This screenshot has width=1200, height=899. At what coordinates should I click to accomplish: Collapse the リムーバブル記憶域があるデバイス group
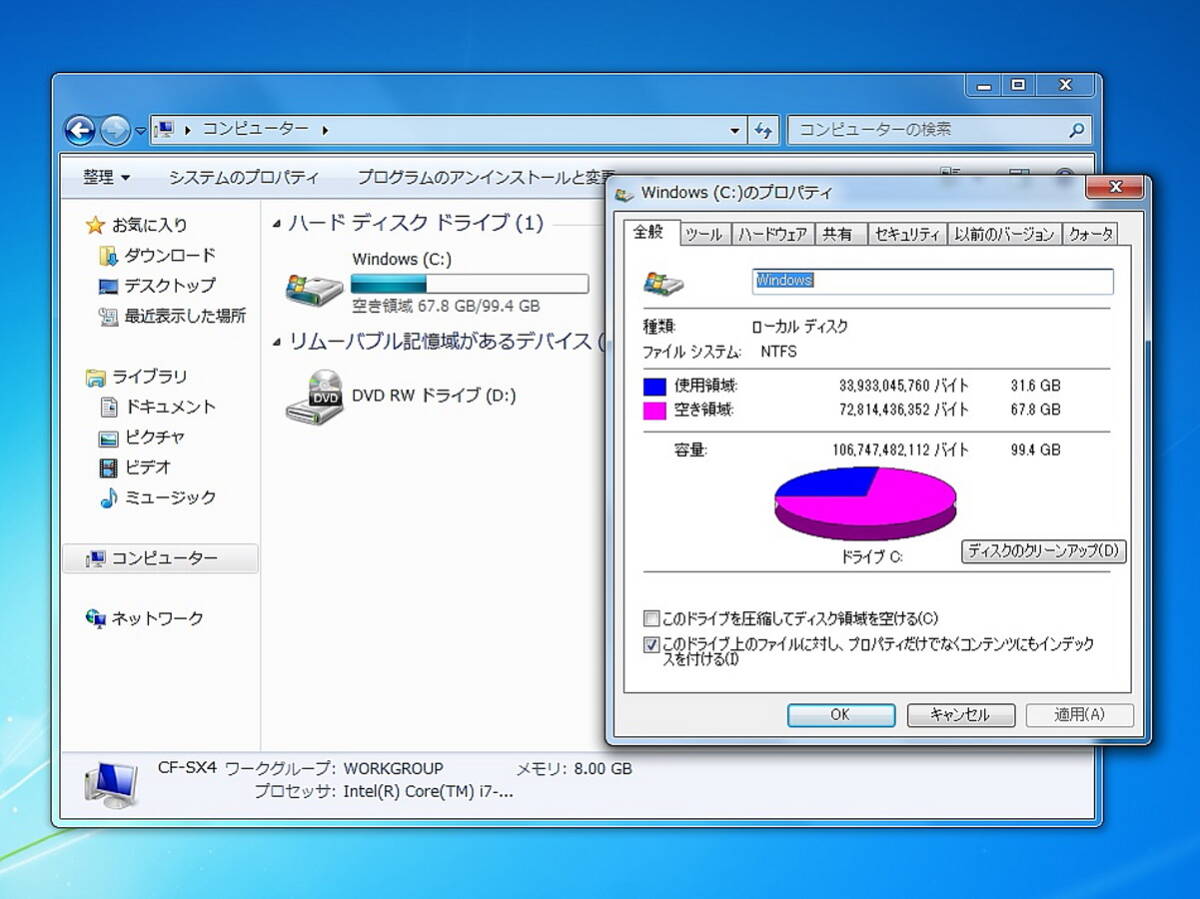[x=277, y=343]
